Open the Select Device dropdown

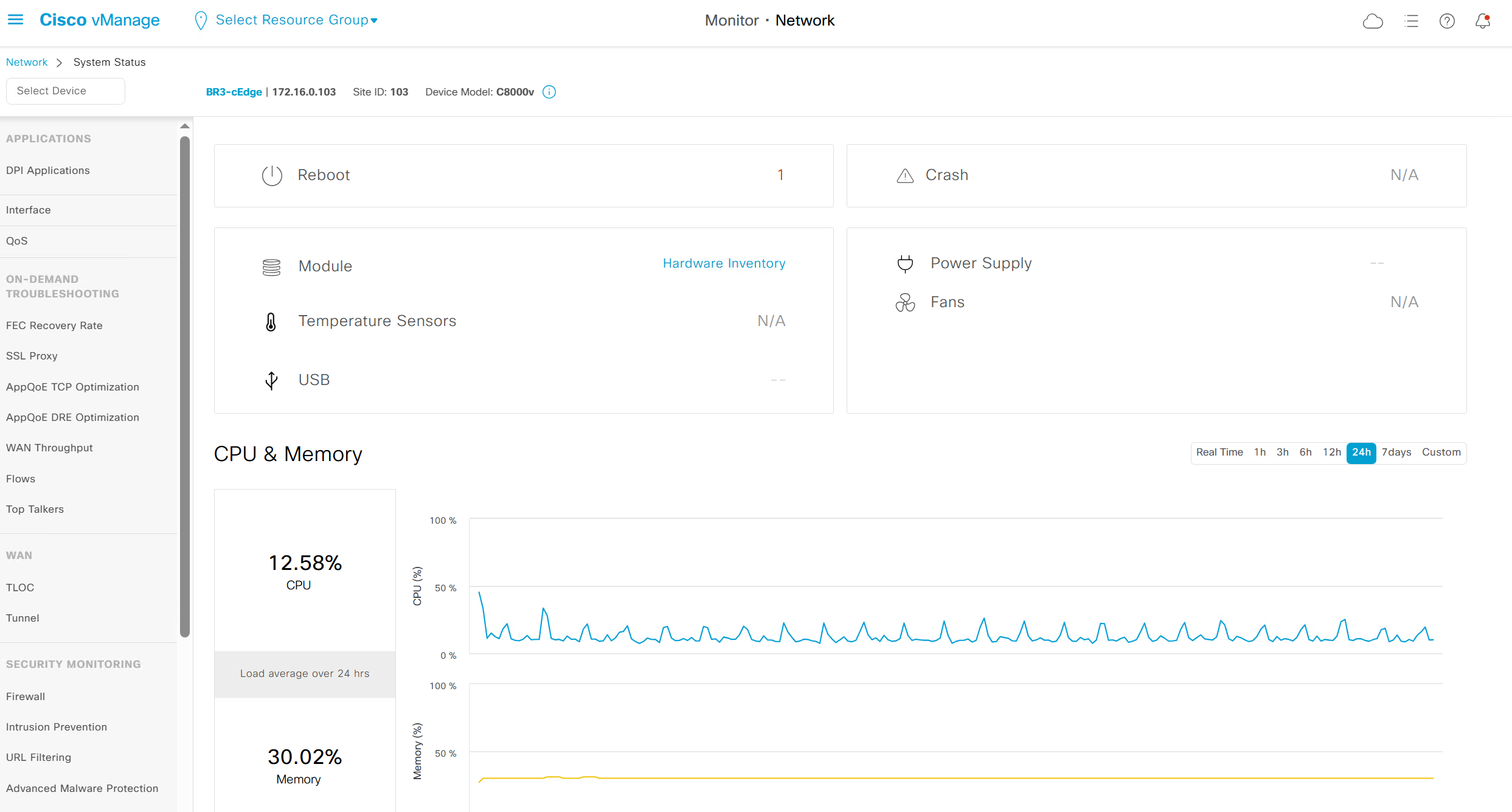coord(66,91)
